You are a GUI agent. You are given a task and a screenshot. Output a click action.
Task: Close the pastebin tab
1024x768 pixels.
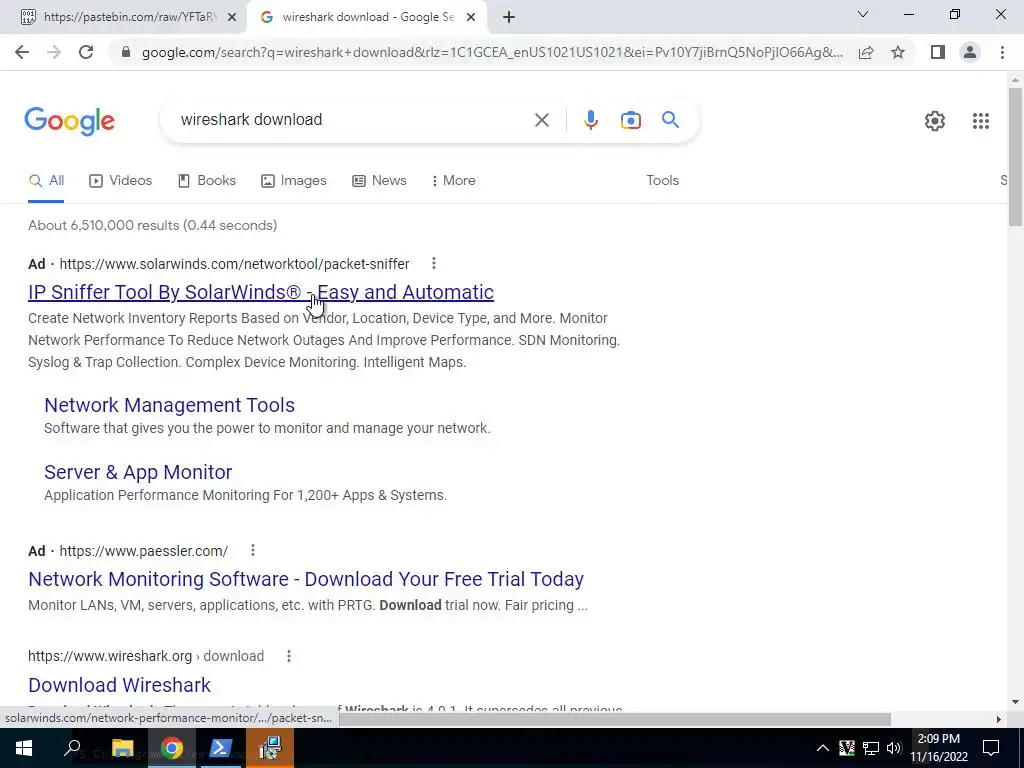tap(232, 18)
